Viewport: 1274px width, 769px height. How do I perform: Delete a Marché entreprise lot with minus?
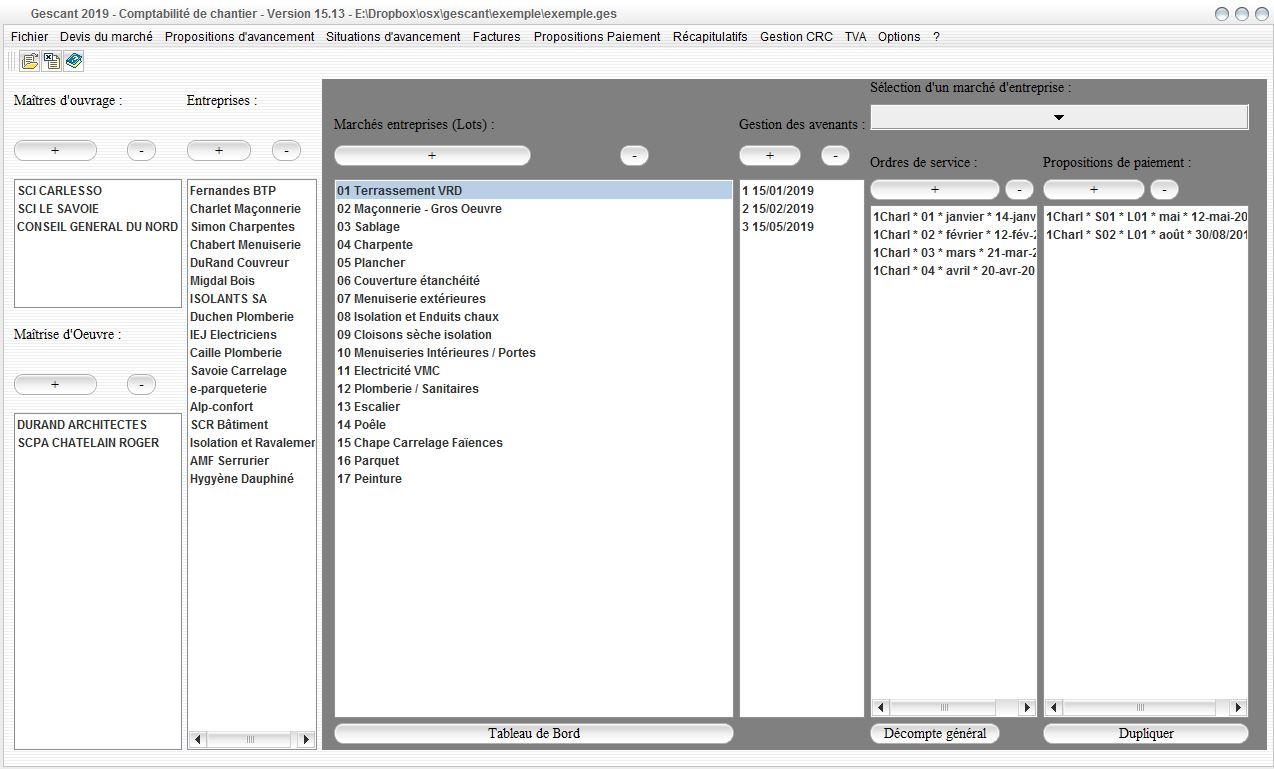point(634,155)
